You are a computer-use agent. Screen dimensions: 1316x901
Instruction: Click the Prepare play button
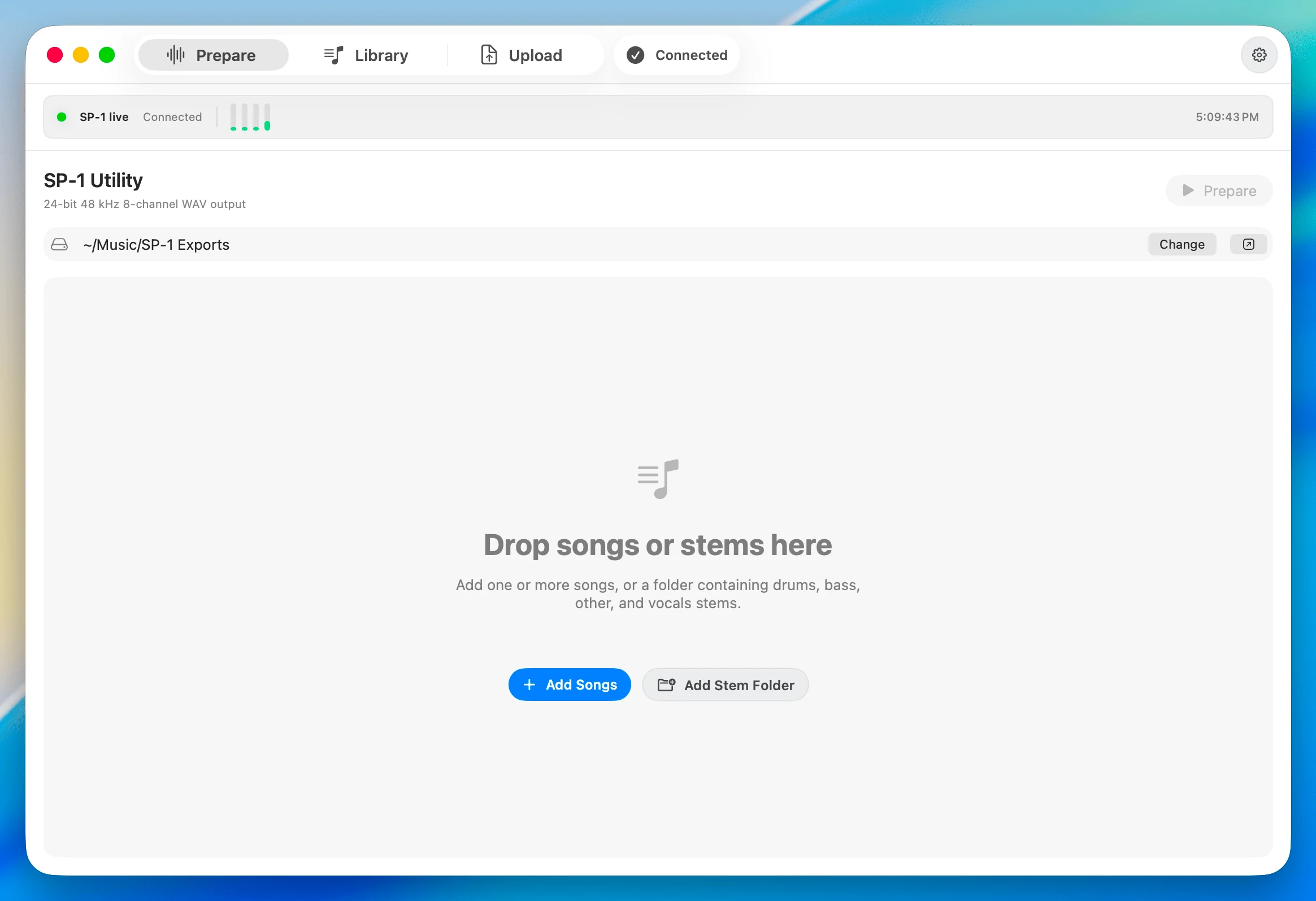click(x=1219, y=191)
